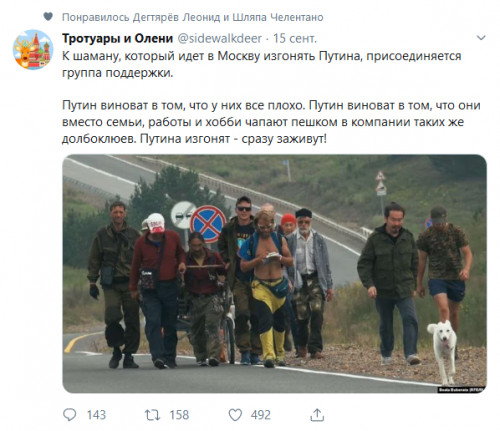Click the reply speech bubble icon

[70, 415]
